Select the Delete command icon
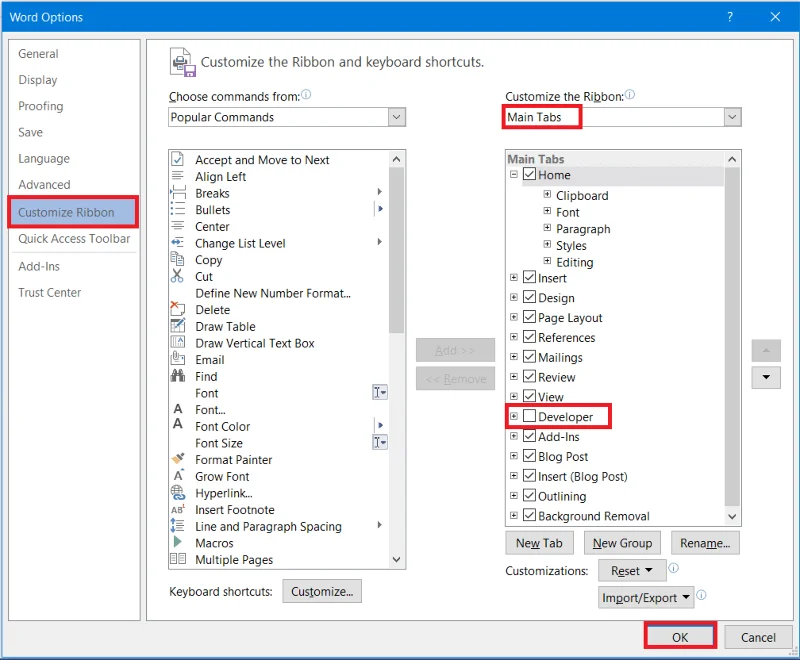Screen dimensions: 800x660 (178, 309)
